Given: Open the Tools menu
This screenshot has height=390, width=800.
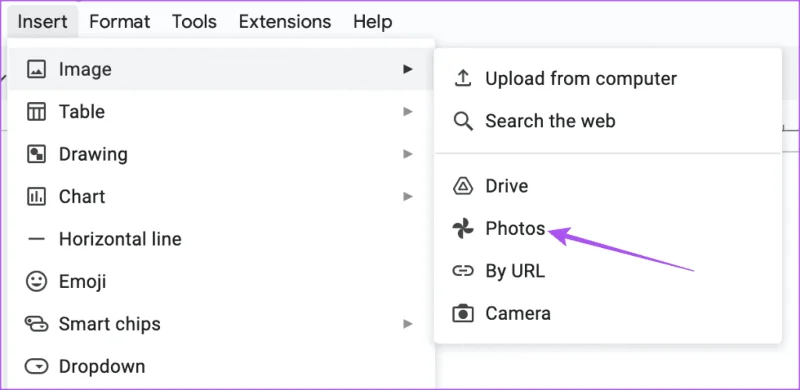Looking at the screenshot, I should click(x=194, y=22).
